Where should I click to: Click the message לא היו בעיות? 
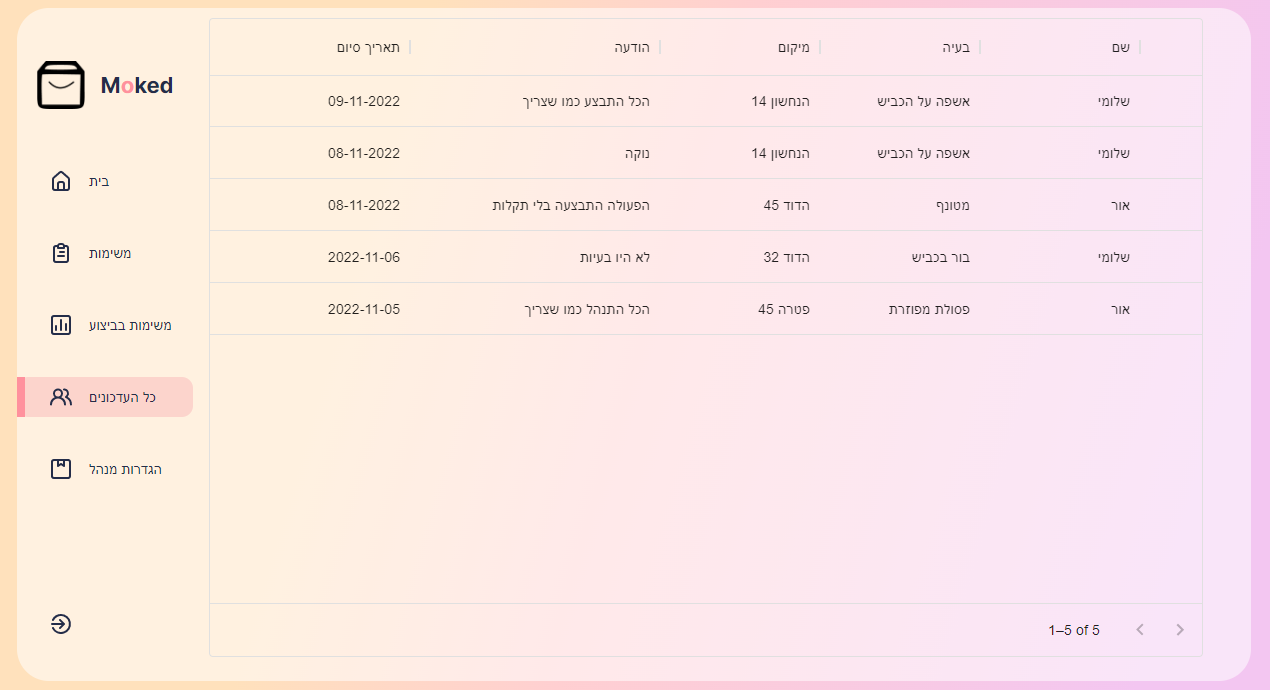(x=615, y=257)
